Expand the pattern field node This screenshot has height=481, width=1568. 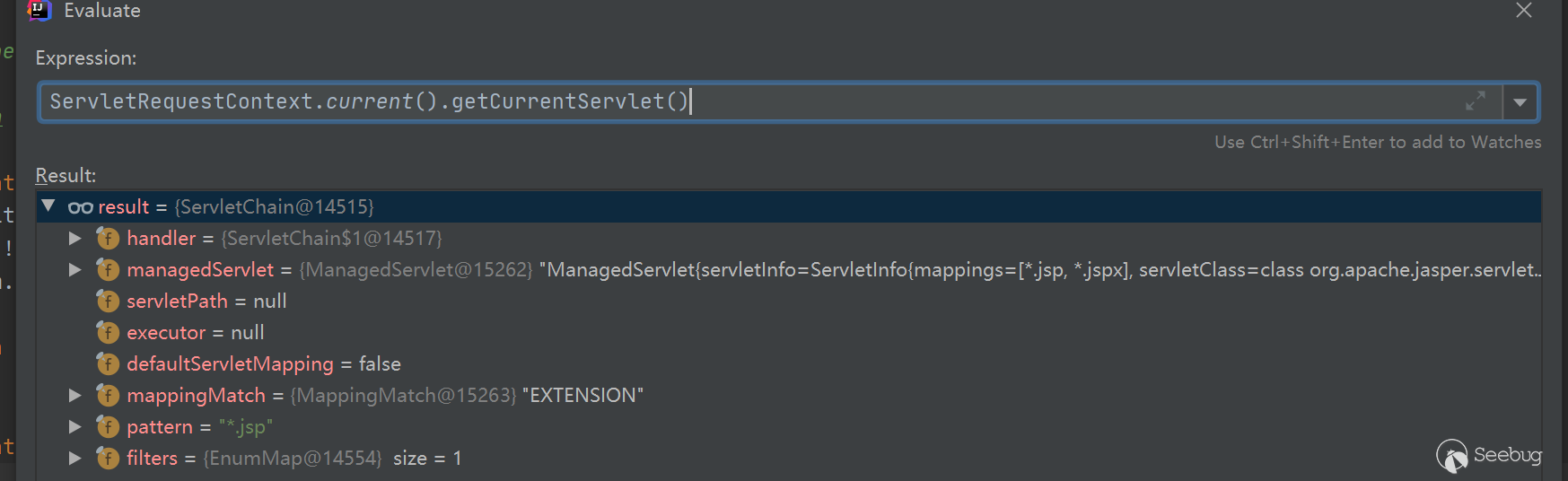(75, 426)
